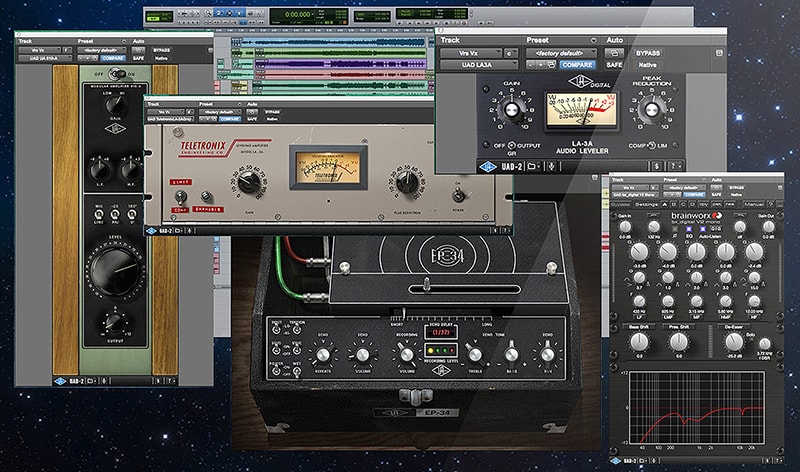Click the zoom magnifier tool in Pro Tools toolbar

[x=208, y=13]
